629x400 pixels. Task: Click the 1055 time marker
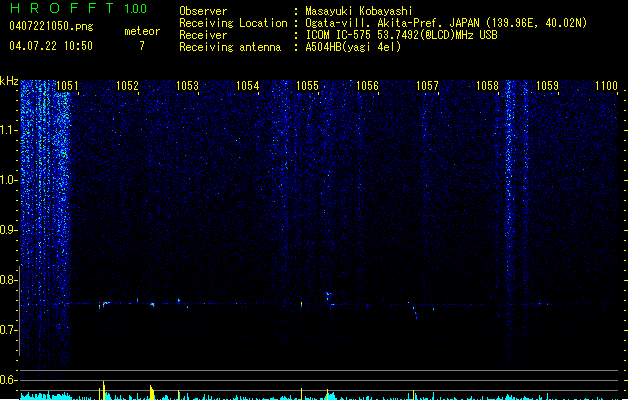tap(307, 86)
